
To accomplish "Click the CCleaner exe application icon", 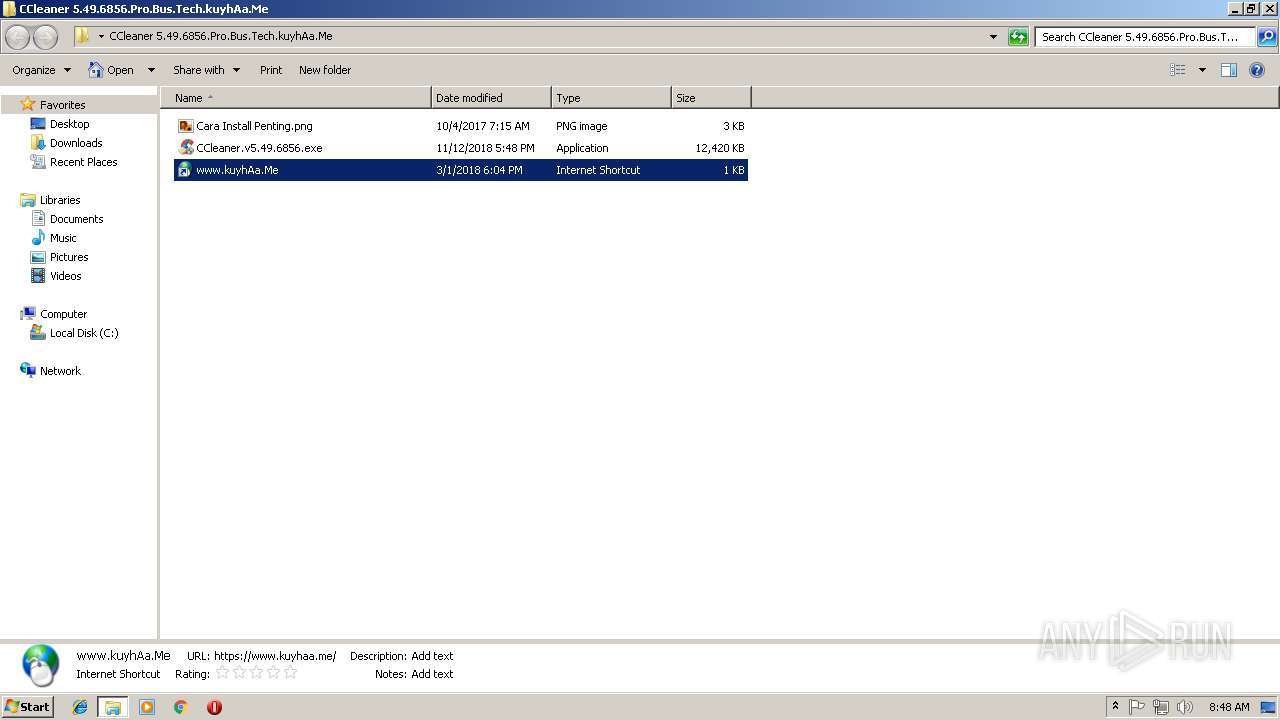I will [x=185, y=148].
